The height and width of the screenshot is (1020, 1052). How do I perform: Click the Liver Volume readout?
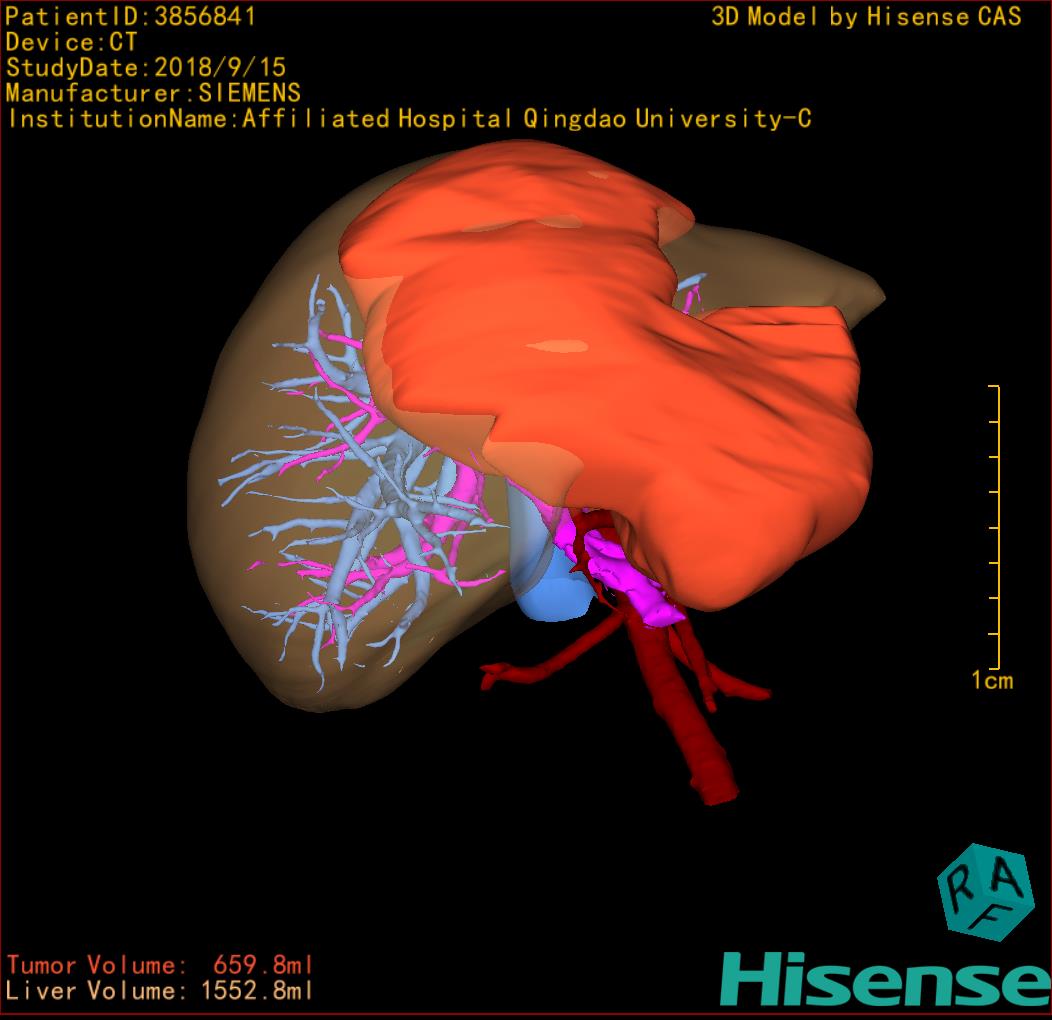click(x=160, y=991)
